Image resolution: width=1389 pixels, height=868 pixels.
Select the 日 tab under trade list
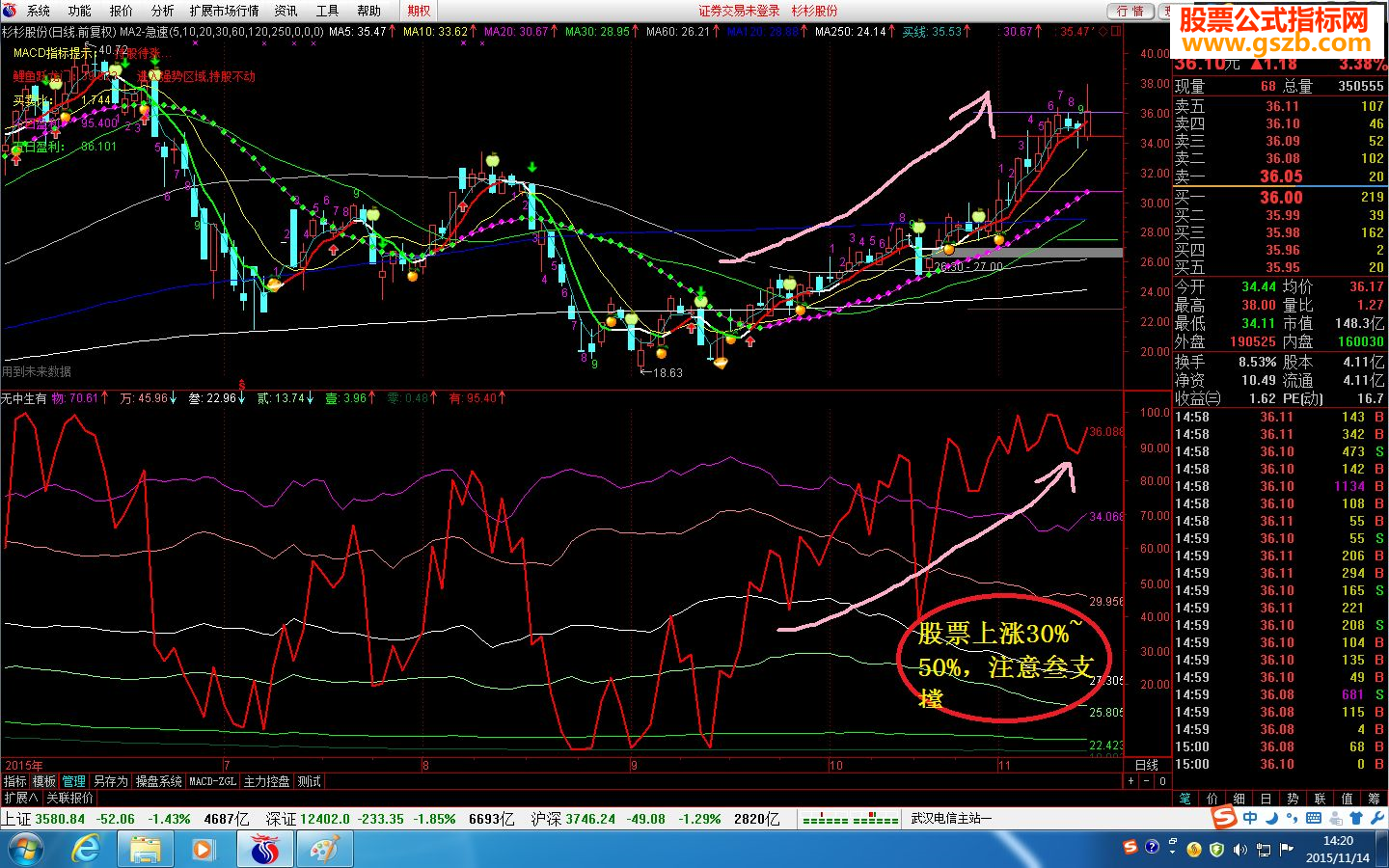(x=1266, y=799)
